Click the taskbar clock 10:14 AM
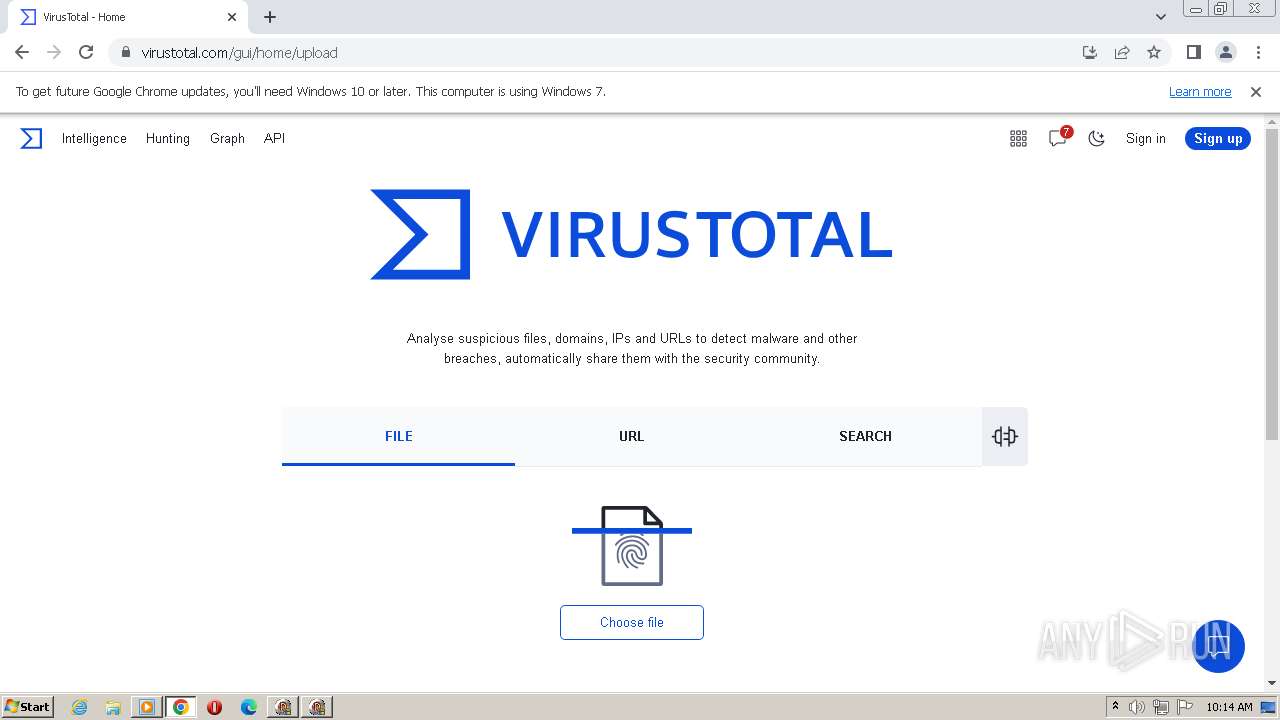Image resolution: width=1280 pixels, height=720 pixels. [x=1229, y=707]
